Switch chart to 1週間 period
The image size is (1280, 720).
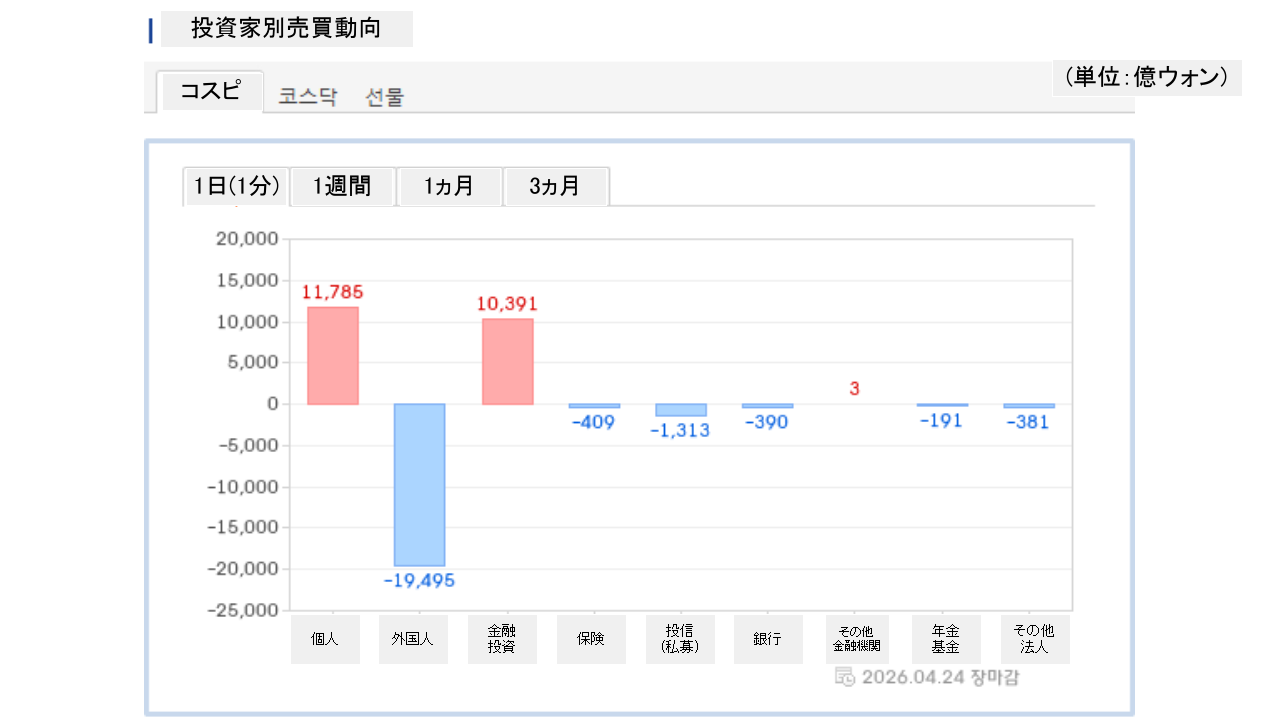342,187
